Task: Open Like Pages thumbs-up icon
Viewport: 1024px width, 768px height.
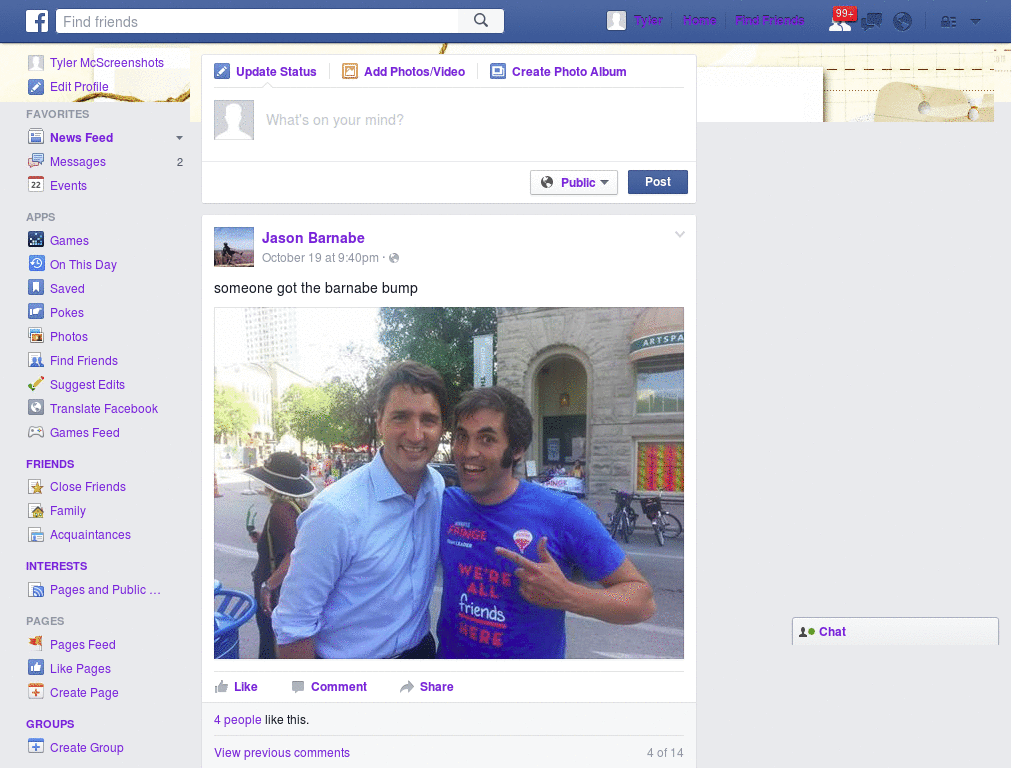Action: pos(36,668)
